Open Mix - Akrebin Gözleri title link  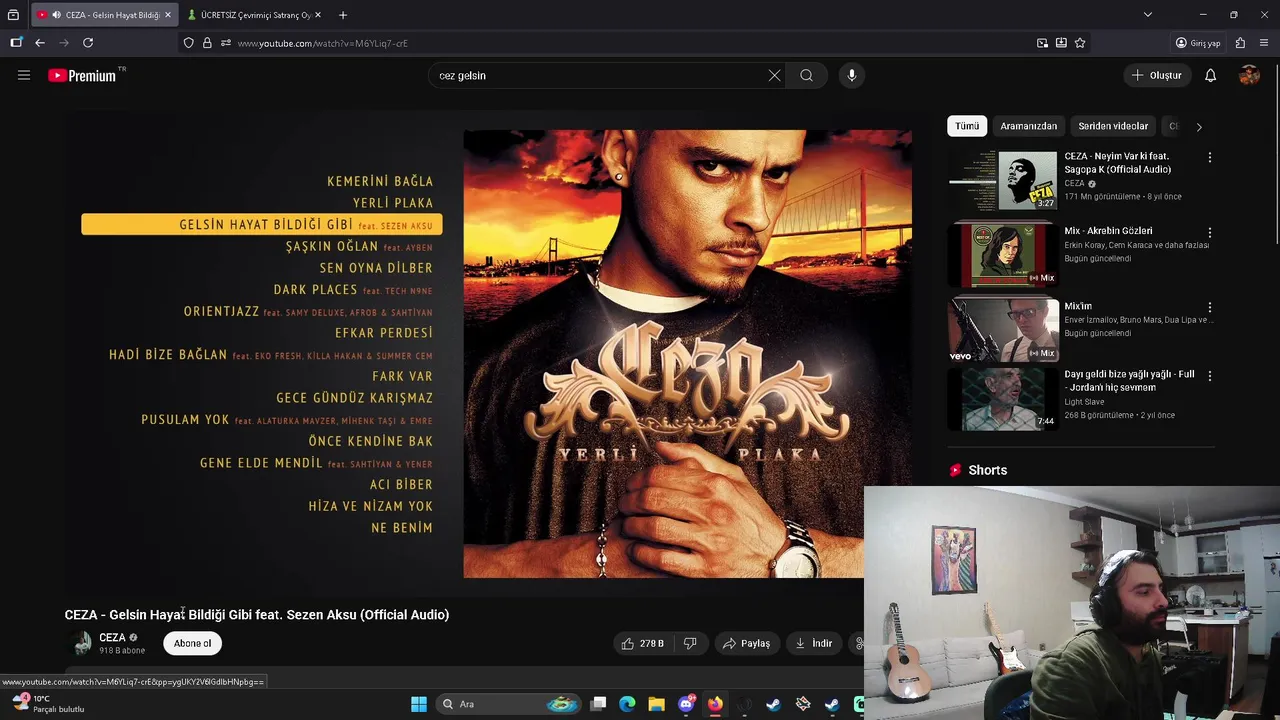point(1108,231)
